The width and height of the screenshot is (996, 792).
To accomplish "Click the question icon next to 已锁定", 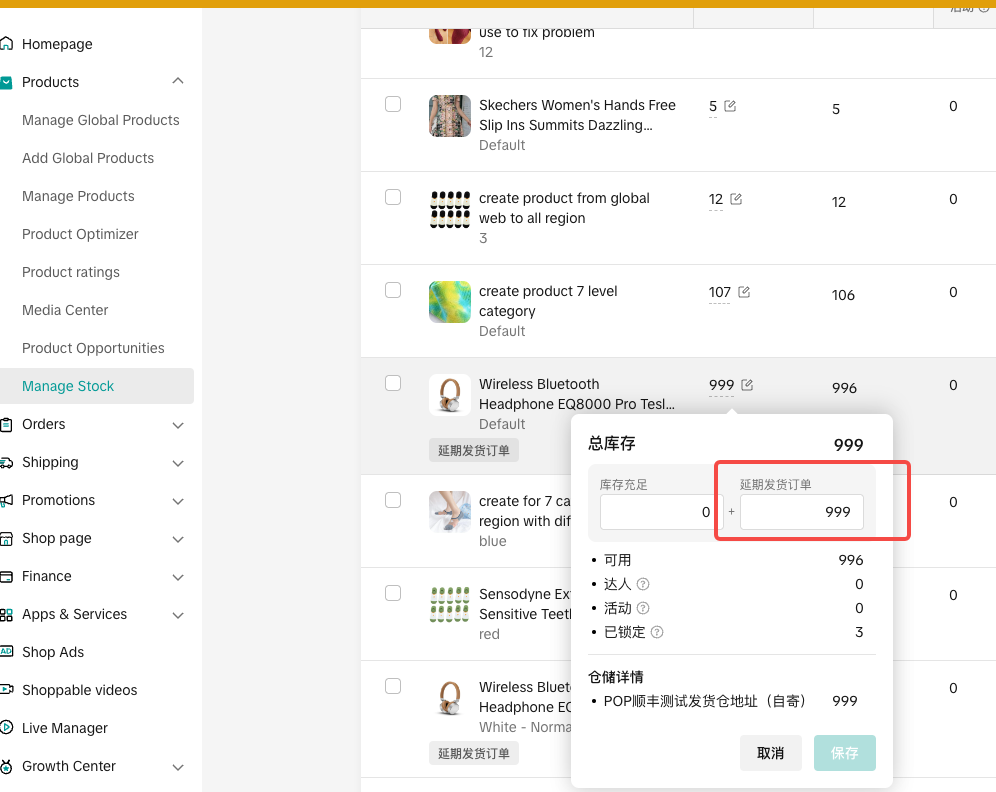I will coord(657,632).
